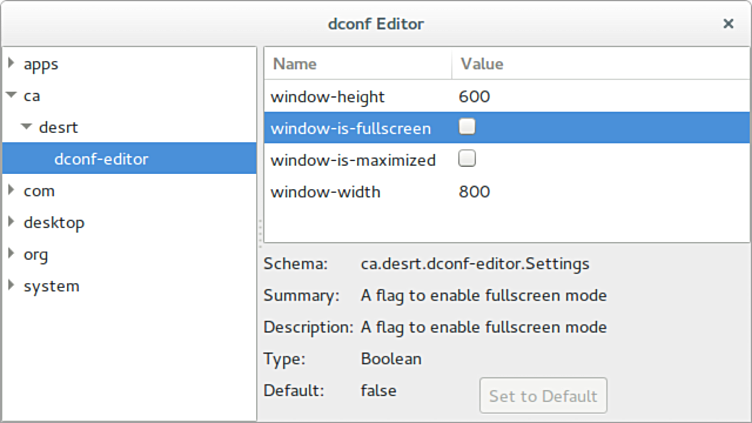Viewport: 752px width, 423px height.
Task: Collapse the desrt subfolder arrow
Action: tap(26, 127)
